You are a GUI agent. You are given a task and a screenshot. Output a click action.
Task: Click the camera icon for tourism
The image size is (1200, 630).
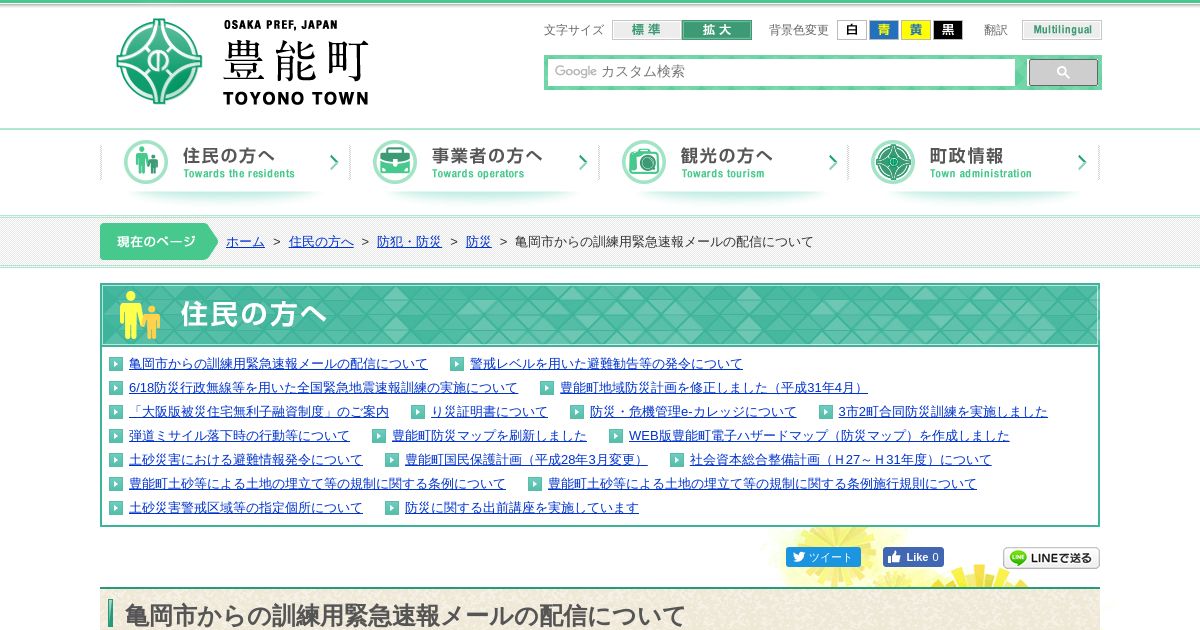click(x=644, y=162)
